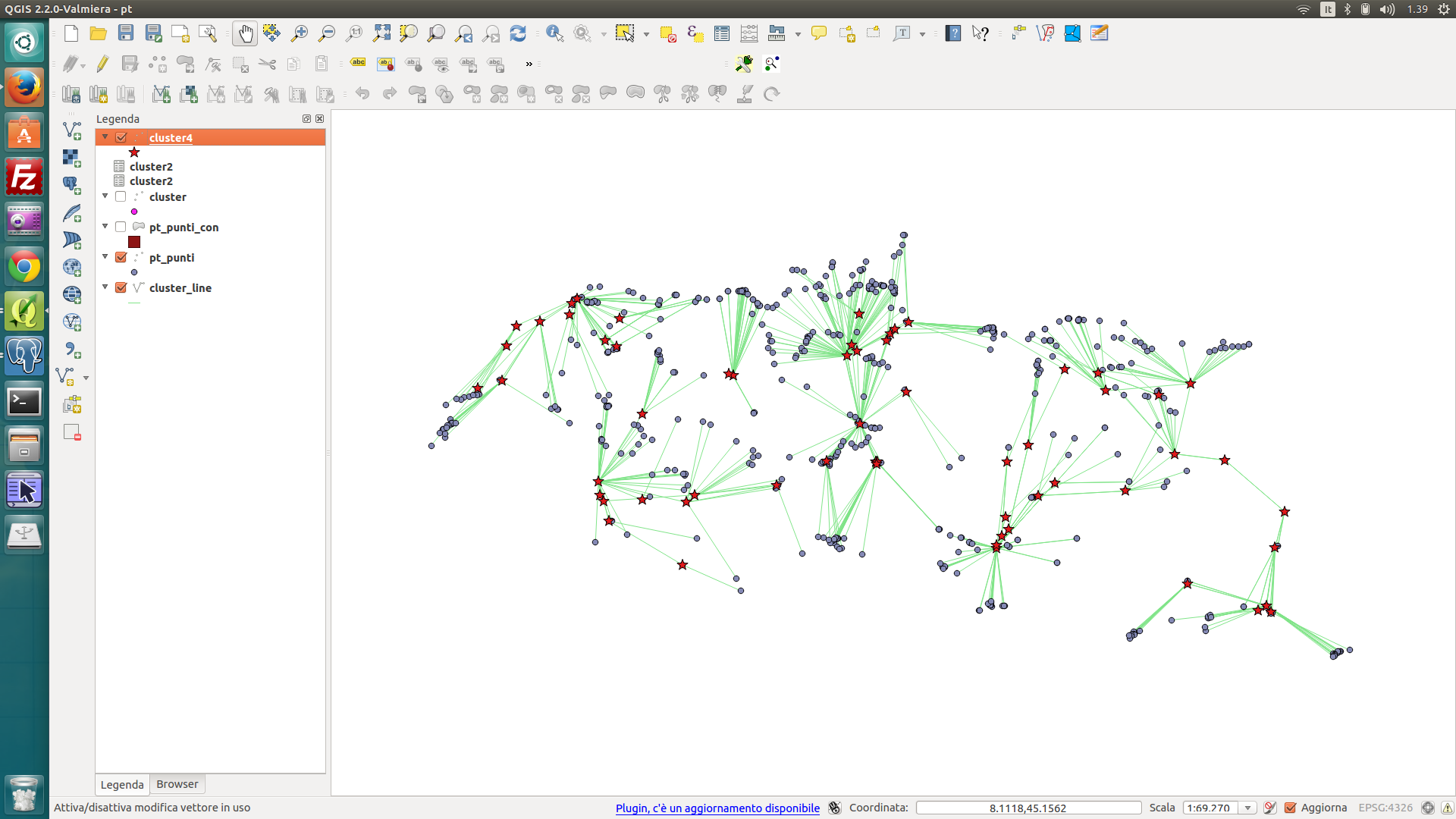Click the Undo arrow in toolbar
The image size is (1456, 819).
click(x=362, y=93)
